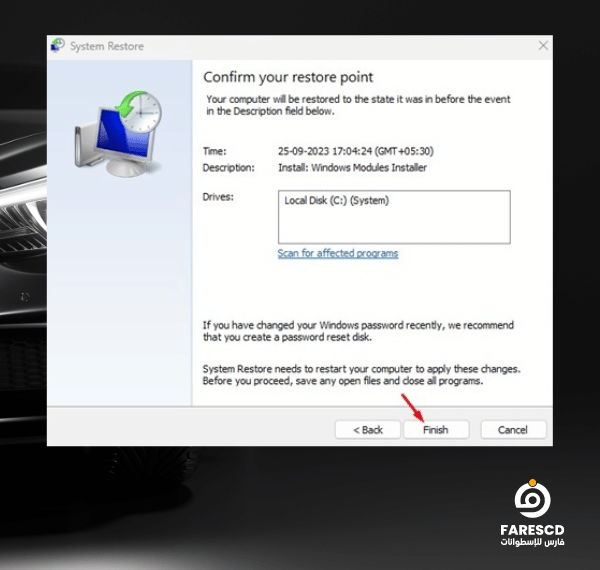This screenshot has height=570, width=600.
Task: Open Scan for affected programs link
Action: (338, 253)
